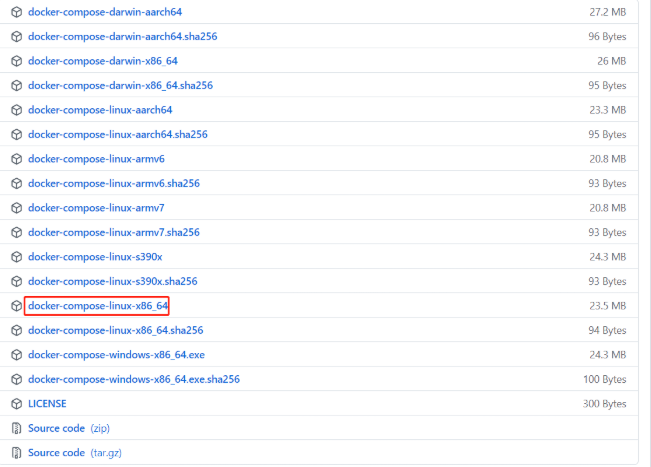Click archive icon beside Source code (tar.gz)

pyautogui.click(x=16, y=453)
